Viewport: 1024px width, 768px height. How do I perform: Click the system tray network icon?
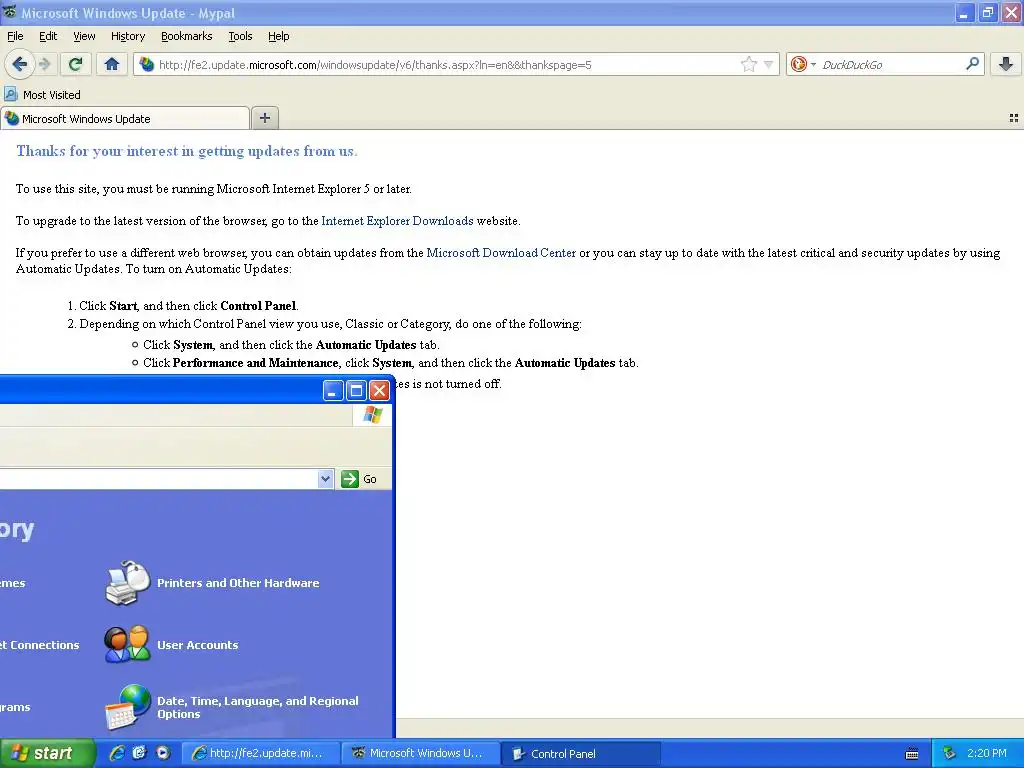click(x=950, y=753)
